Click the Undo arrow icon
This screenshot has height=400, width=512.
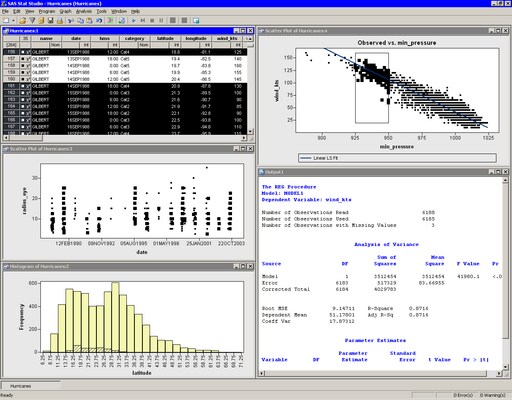[x=99, y=21]
